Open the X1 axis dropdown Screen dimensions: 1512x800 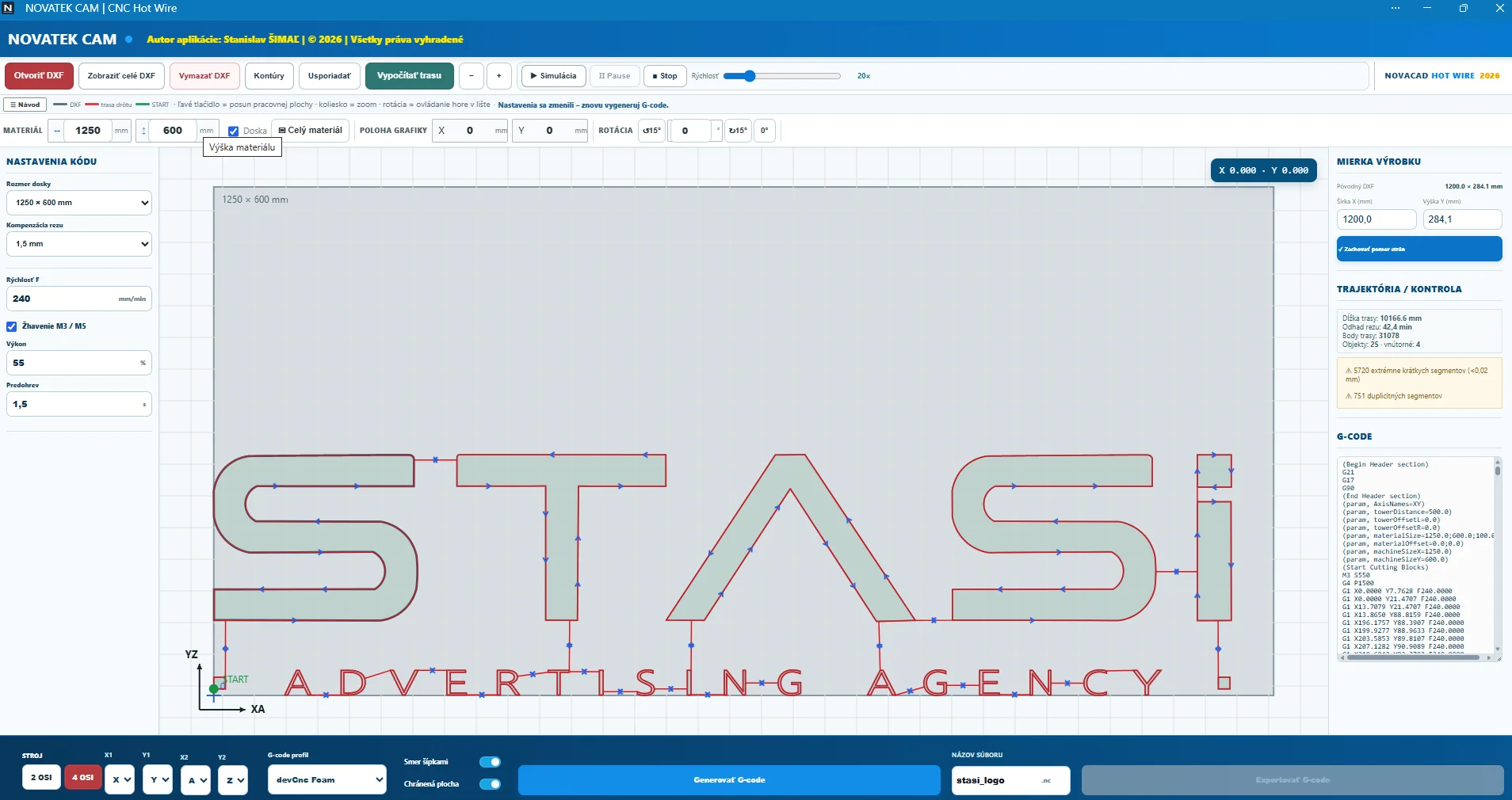pos(120,780)
